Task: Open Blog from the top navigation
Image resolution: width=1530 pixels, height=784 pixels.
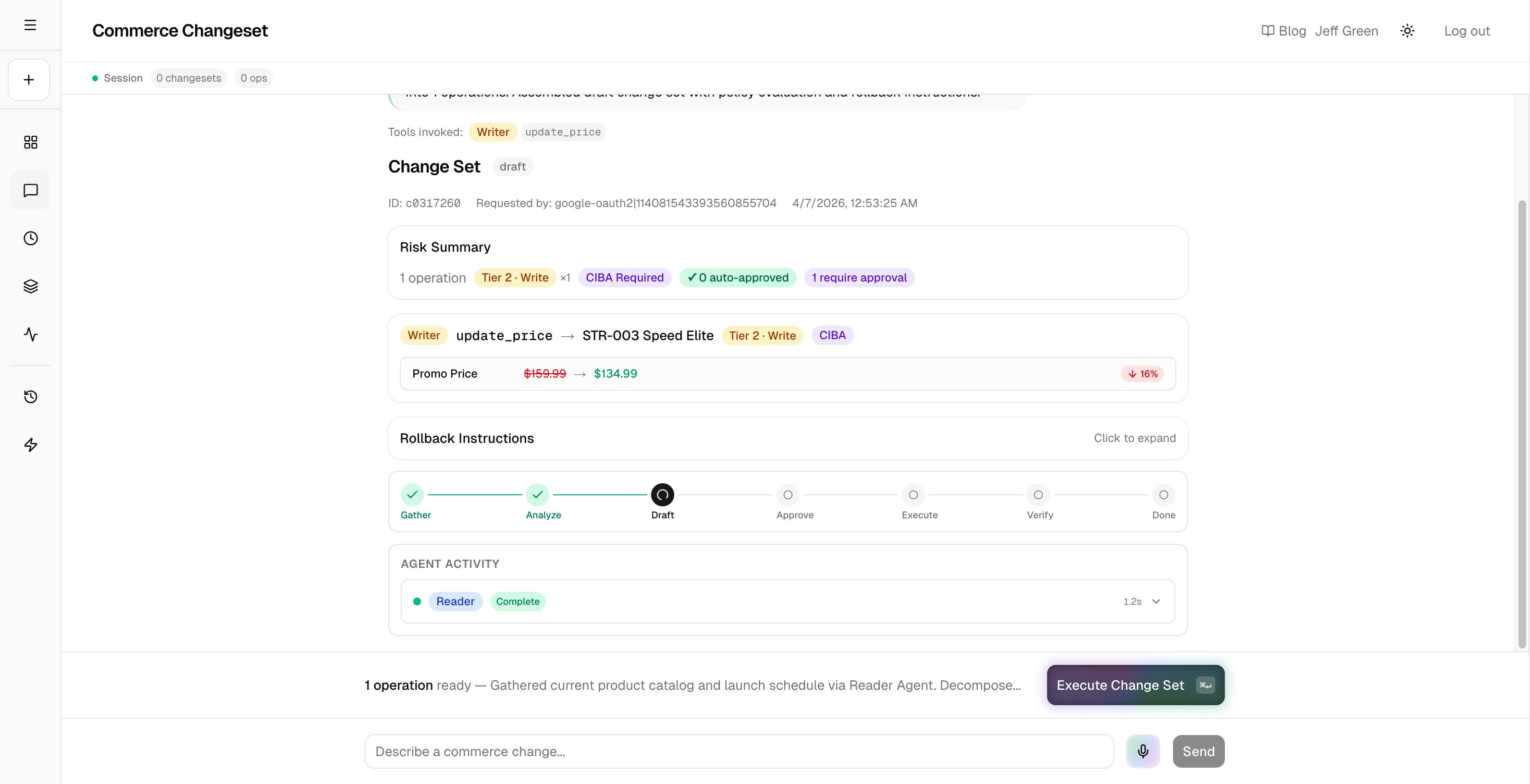Action: pos(1283,30)
